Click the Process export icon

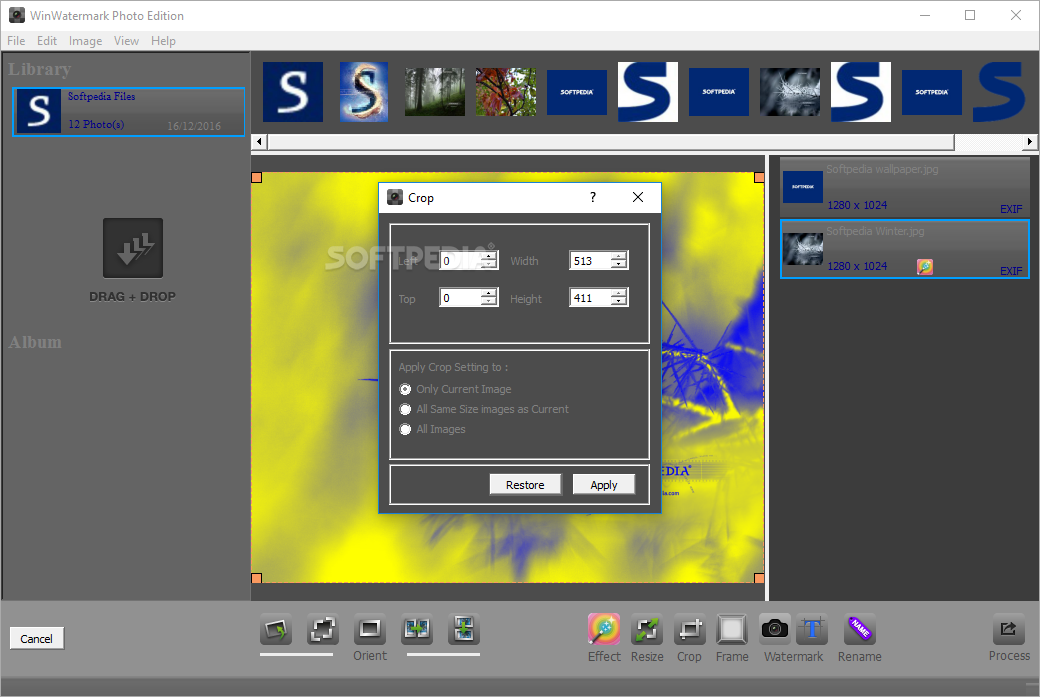coord(1008,629)
